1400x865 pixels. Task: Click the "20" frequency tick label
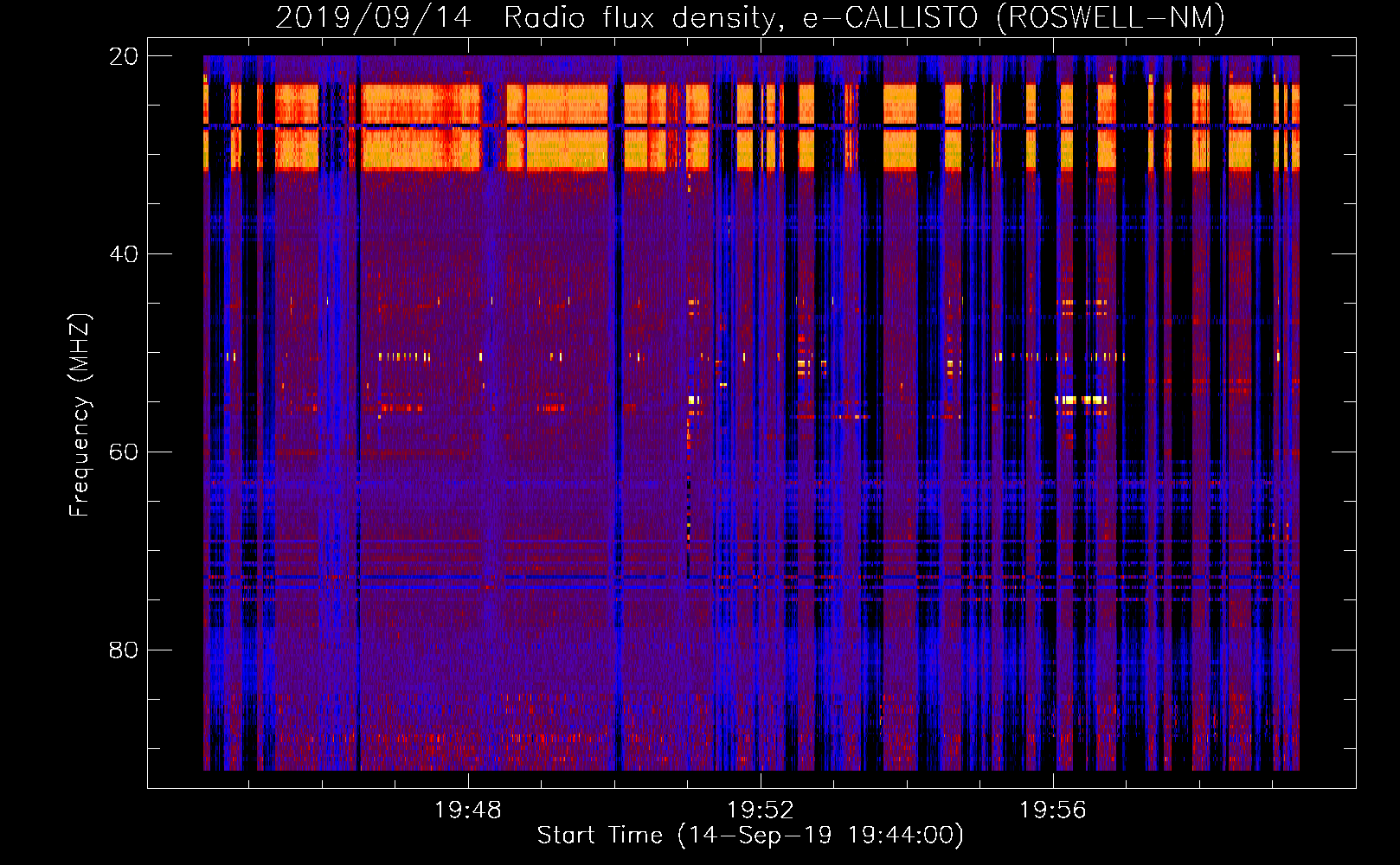123,56
